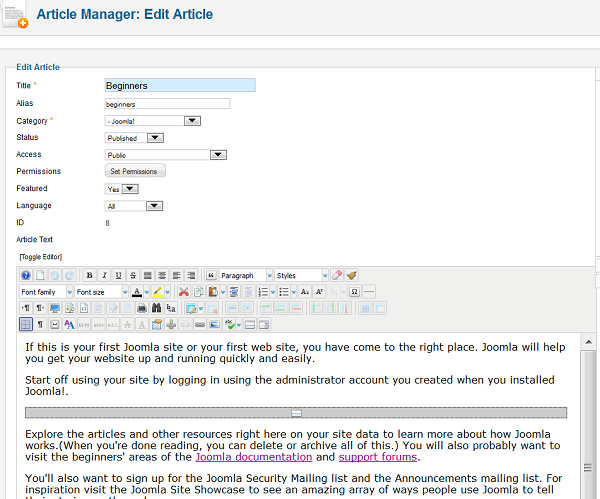
Task: Open the support forums link
Action: coord(378,457)
